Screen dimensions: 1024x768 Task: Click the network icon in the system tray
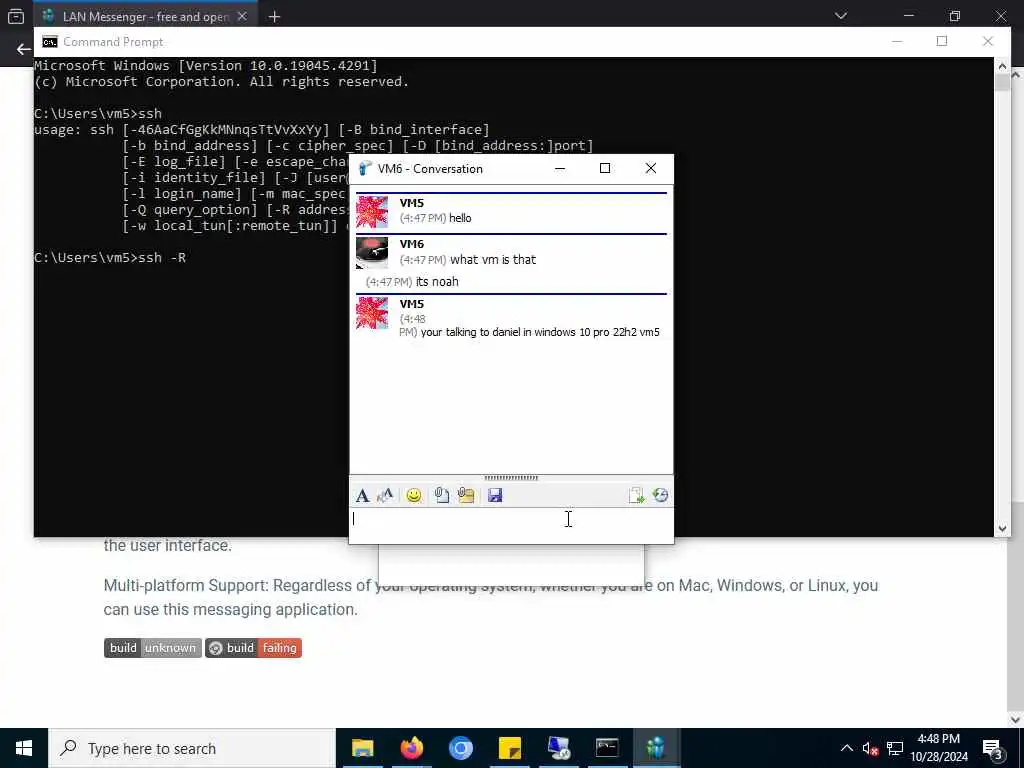pos(895,748)
